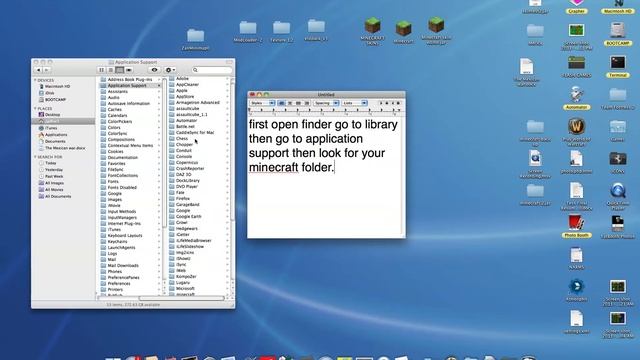Select the All Movies saved search
Viewport: 640px width, 360px height.
point(51,190)
